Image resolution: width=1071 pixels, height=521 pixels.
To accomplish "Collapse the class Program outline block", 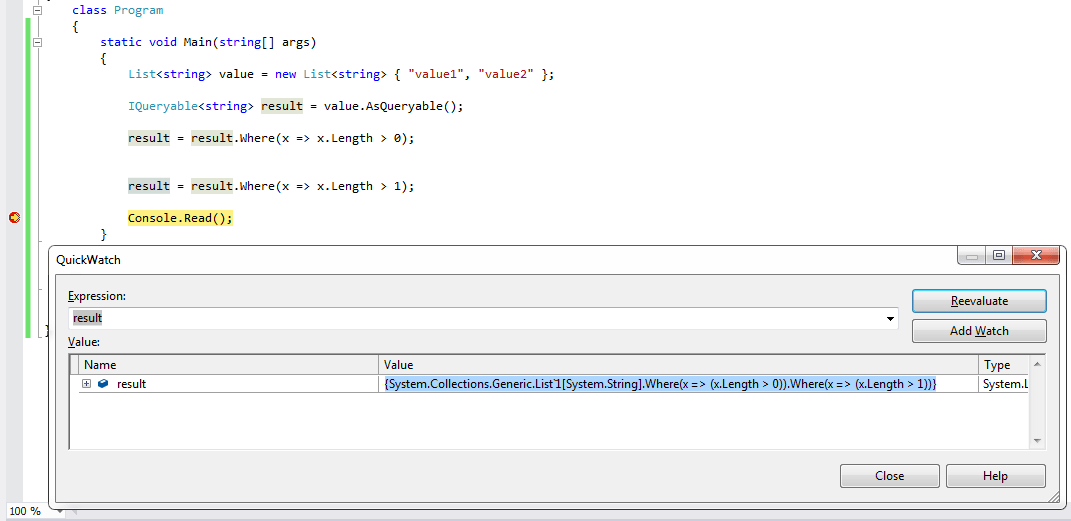I will coord(38,10).
